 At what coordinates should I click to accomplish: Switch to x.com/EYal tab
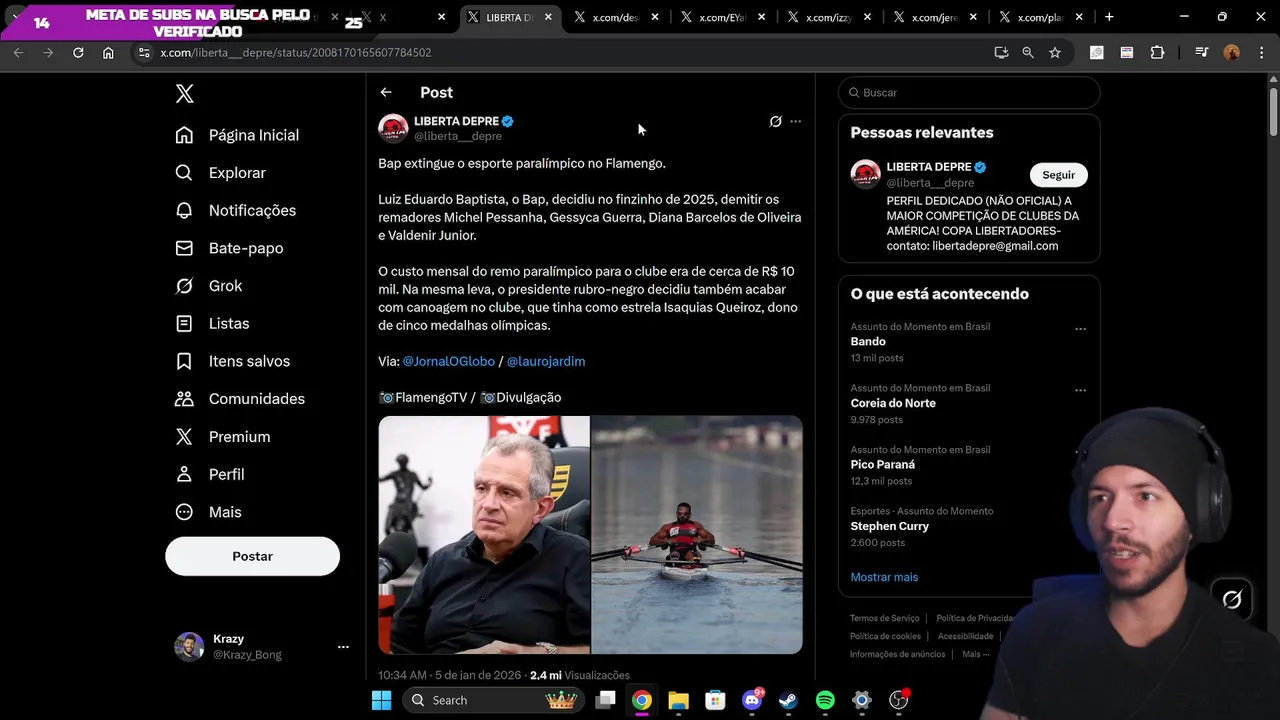coord(722,17)
